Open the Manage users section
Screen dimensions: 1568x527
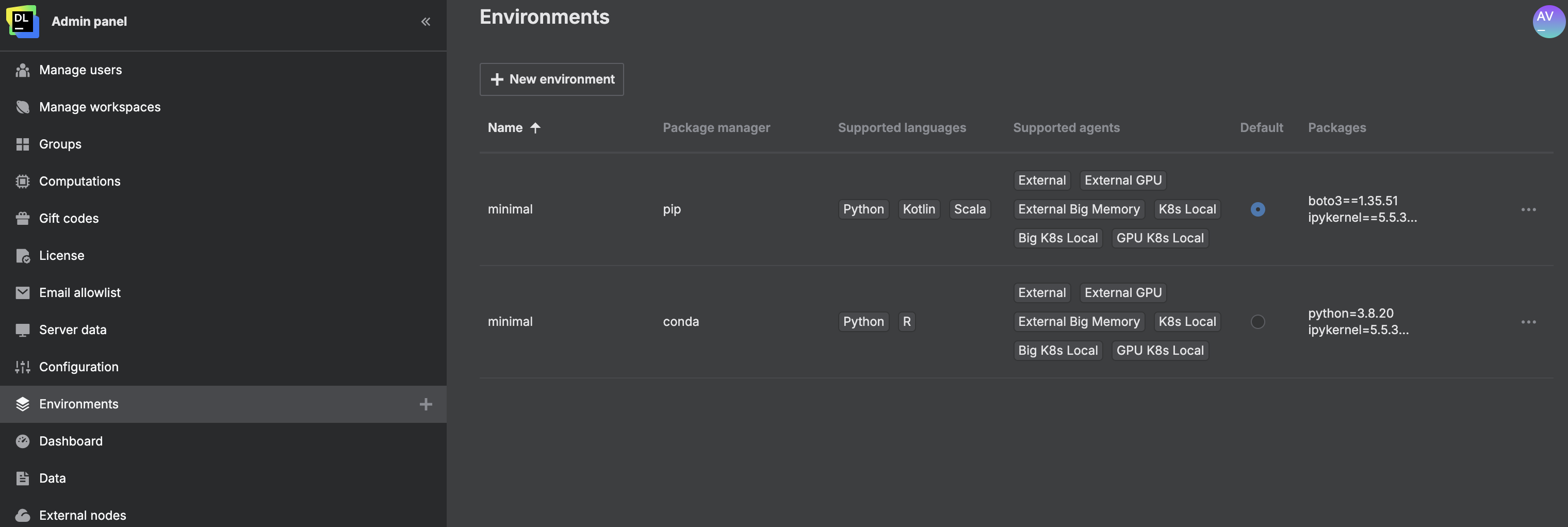pyautogui.click(x=80, y=70)
